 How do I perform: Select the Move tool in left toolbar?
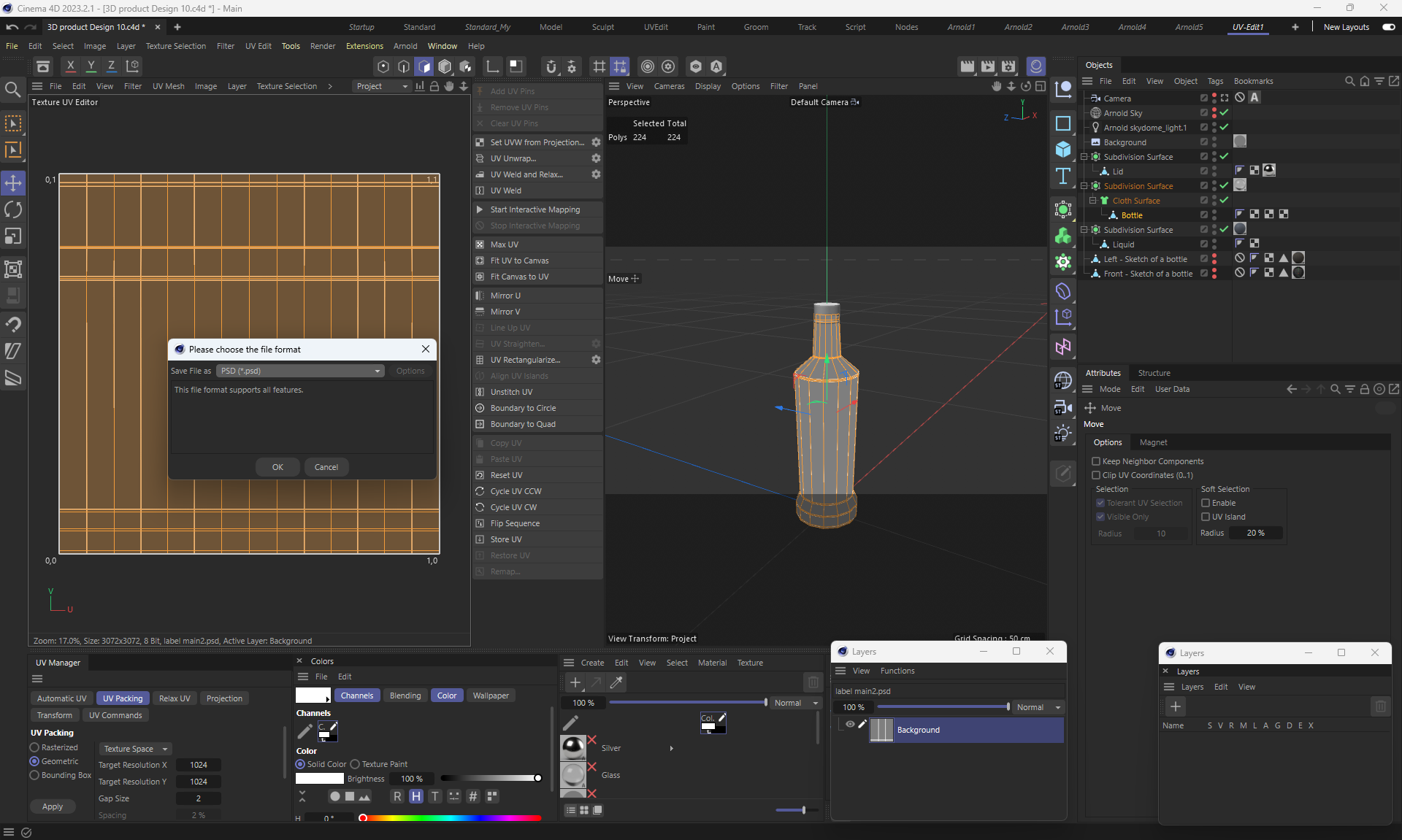13,182
